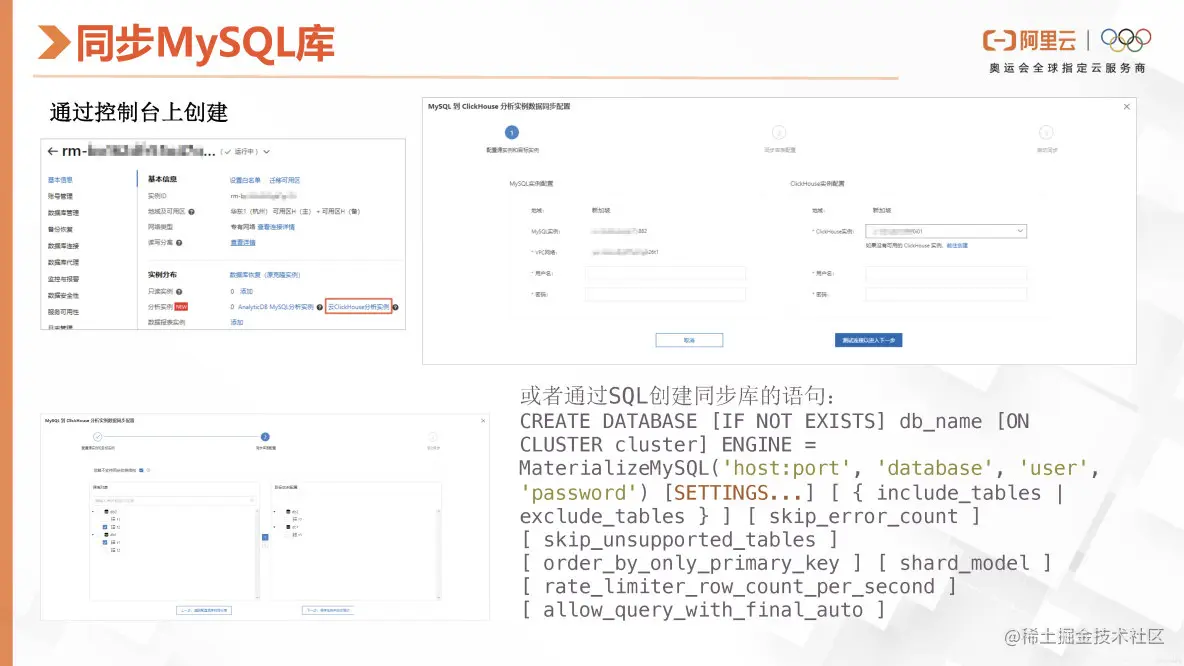Viewport: 1184px width, 666px height.
Task: Click the 迁移可用区 link
Action: 285,180
